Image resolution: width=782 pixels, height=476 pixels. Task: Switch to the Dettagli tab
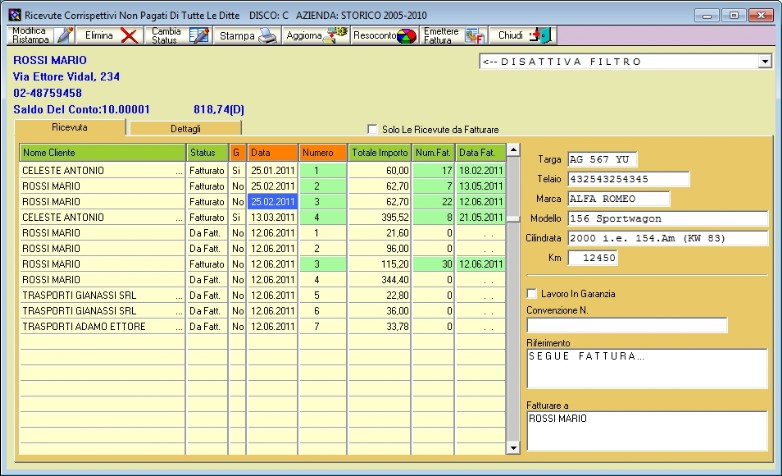tap(185, 128)
